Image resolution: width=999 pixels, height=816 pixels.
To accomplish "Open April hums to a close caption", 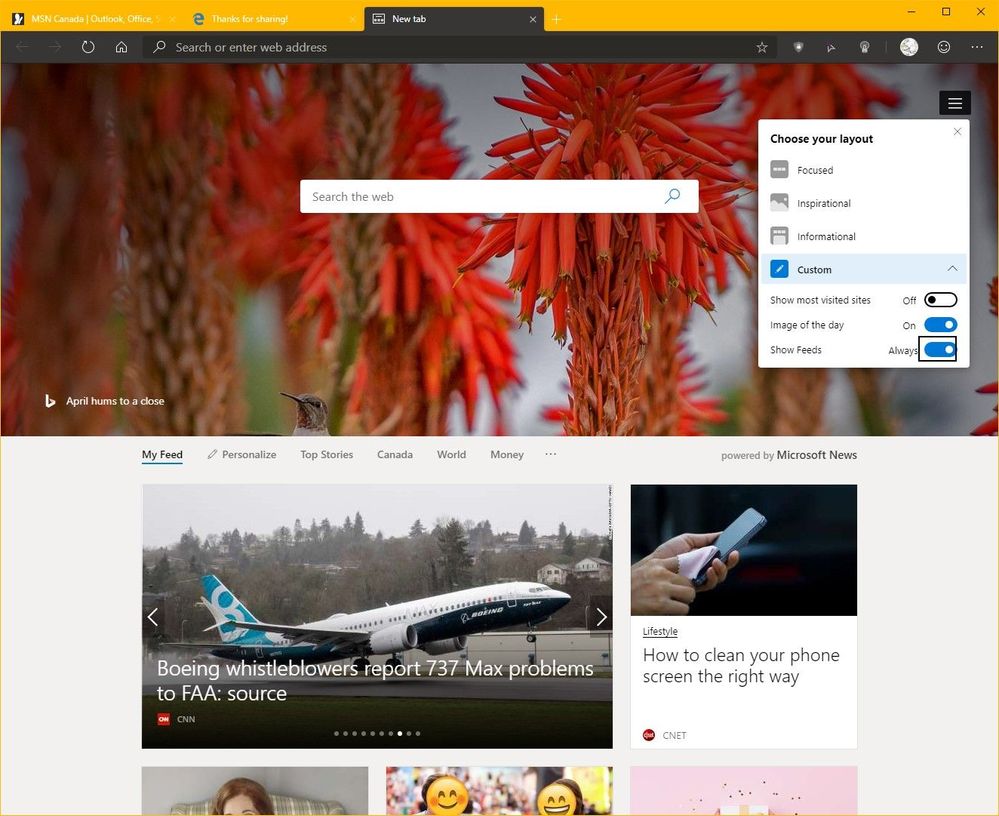I will [115, 401].
